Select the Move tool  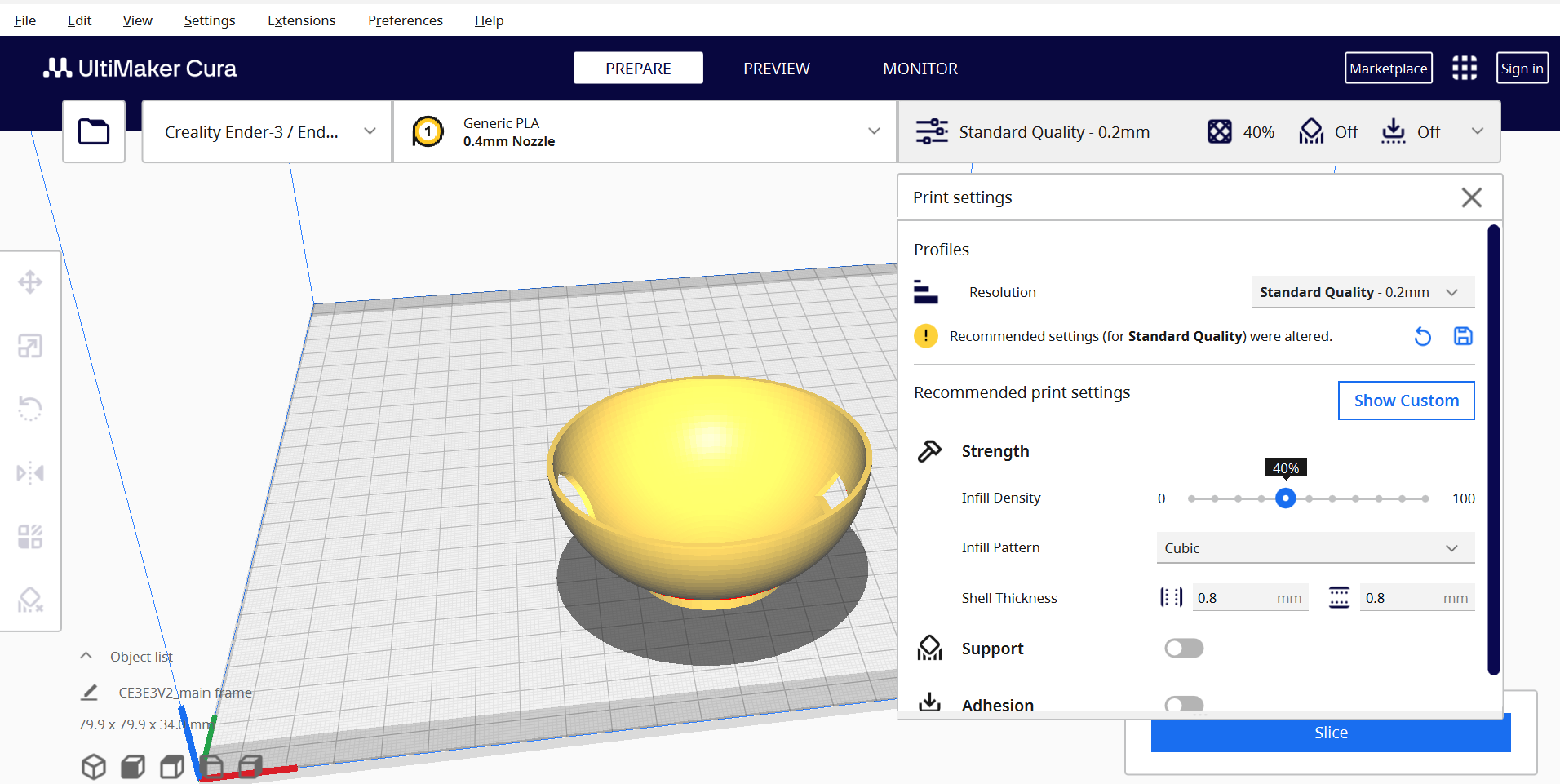pos(30,282)
